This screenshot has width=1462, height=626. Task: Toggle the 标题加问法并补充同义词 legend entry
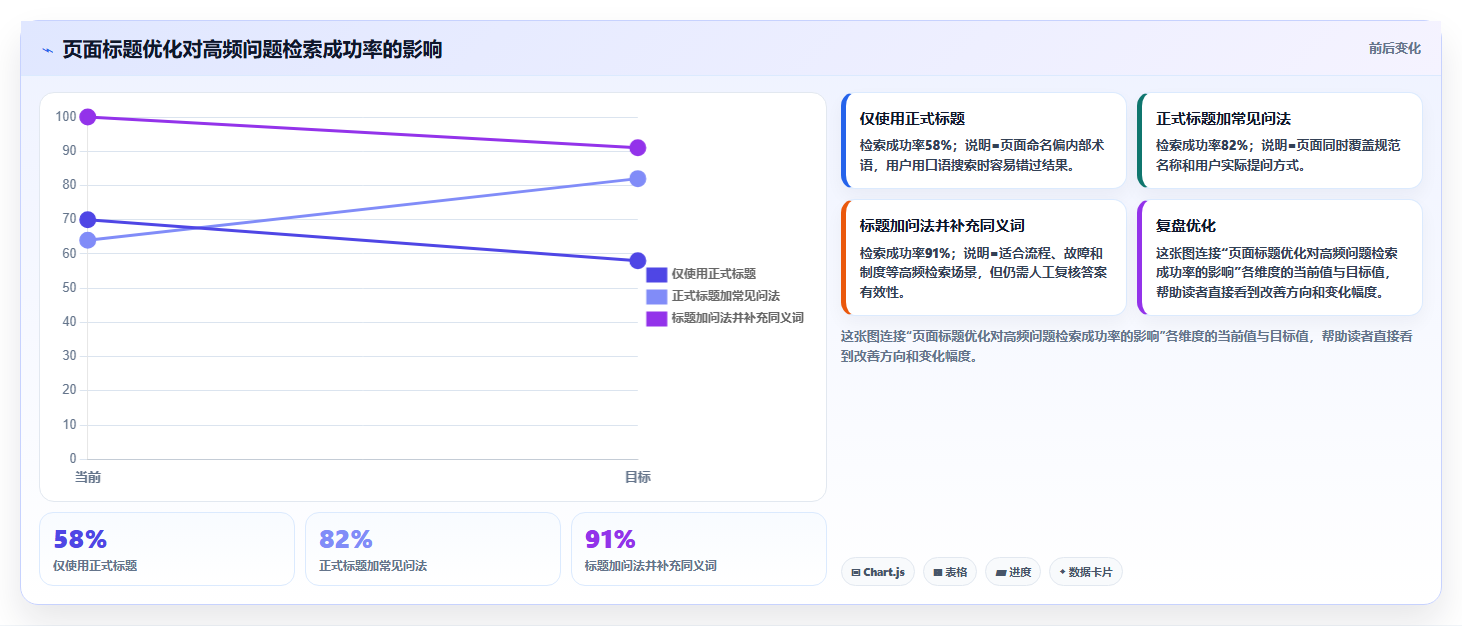pos(725,318)
